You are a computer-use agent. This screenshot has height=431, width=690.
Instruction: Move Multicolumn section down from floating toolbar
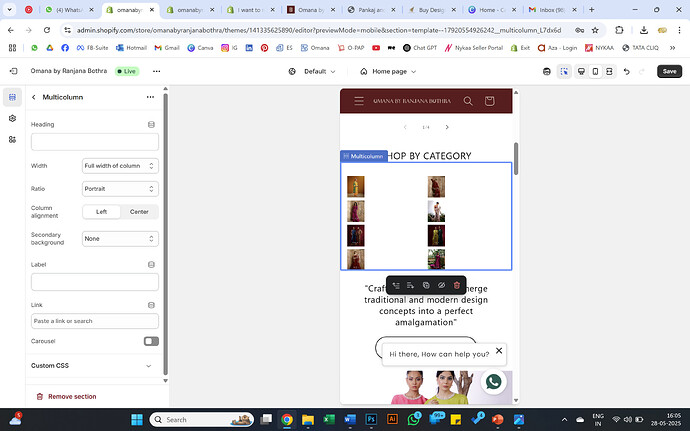point(411,285)
